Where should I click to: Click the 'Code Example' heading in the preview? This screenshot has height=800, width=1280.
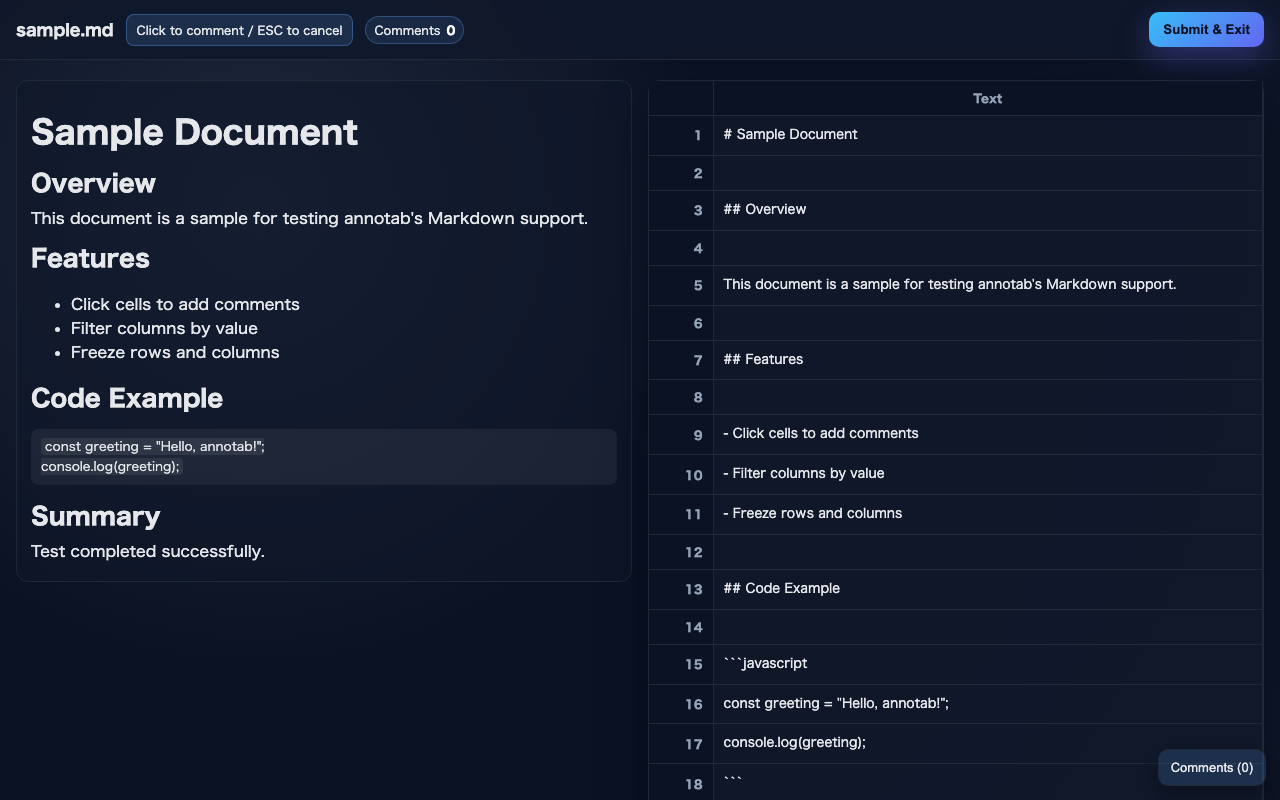(127, 398)
